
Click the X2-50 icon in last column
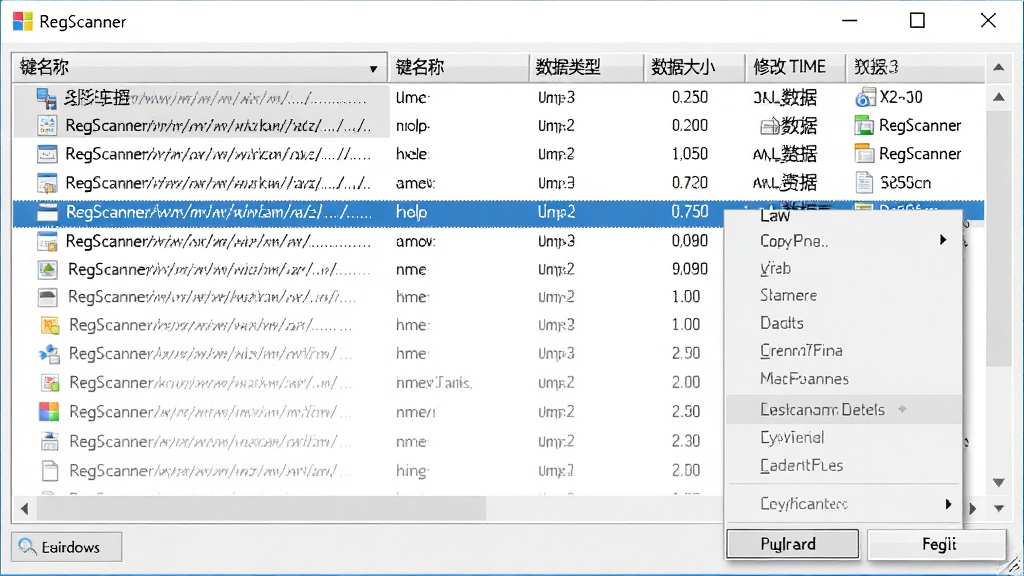coord(865,97)
